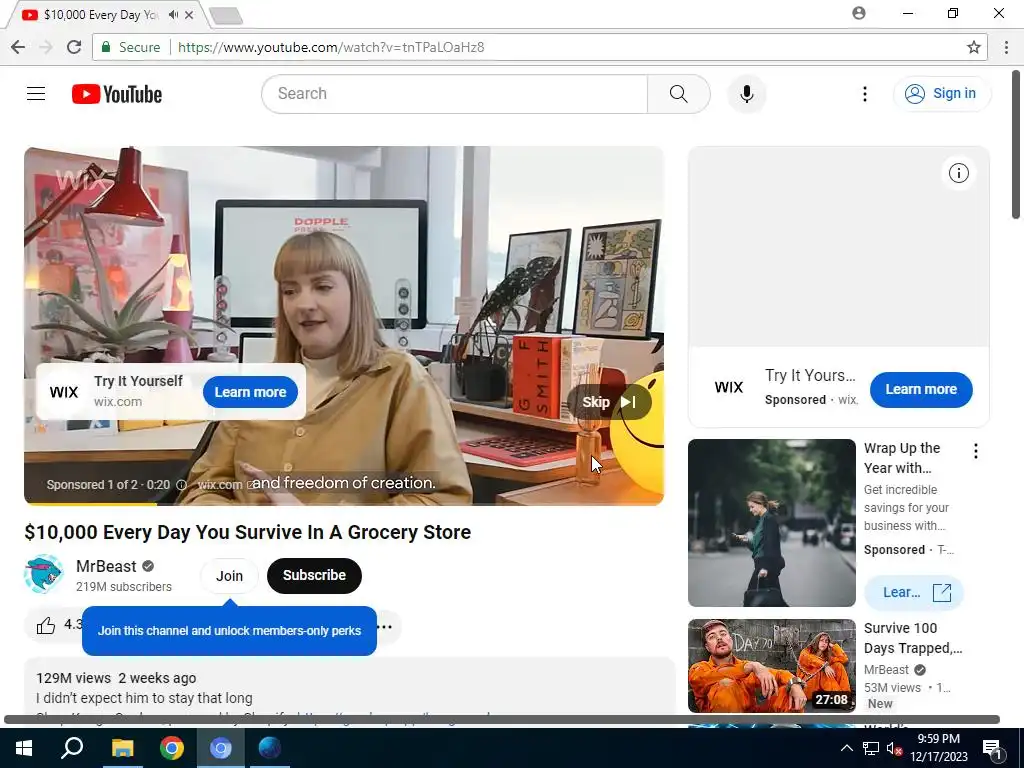Click the browser back arrow
Screen dimensions: 1024x768
click(x=18, y=47)
